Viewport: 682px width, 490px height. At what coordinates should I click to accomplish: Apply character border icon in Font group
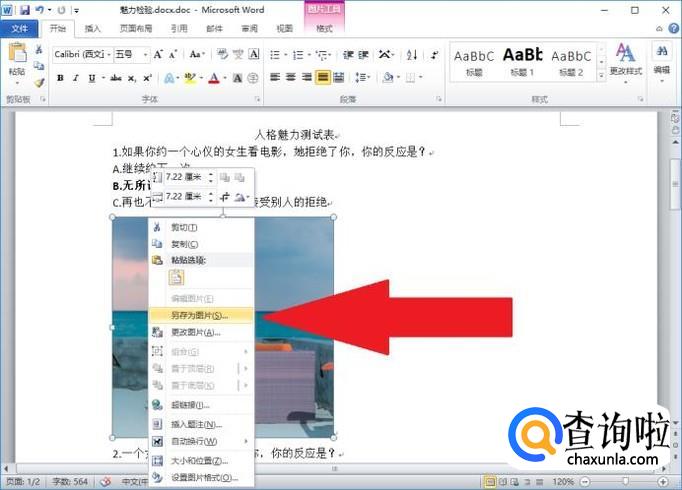pos(254,54)
